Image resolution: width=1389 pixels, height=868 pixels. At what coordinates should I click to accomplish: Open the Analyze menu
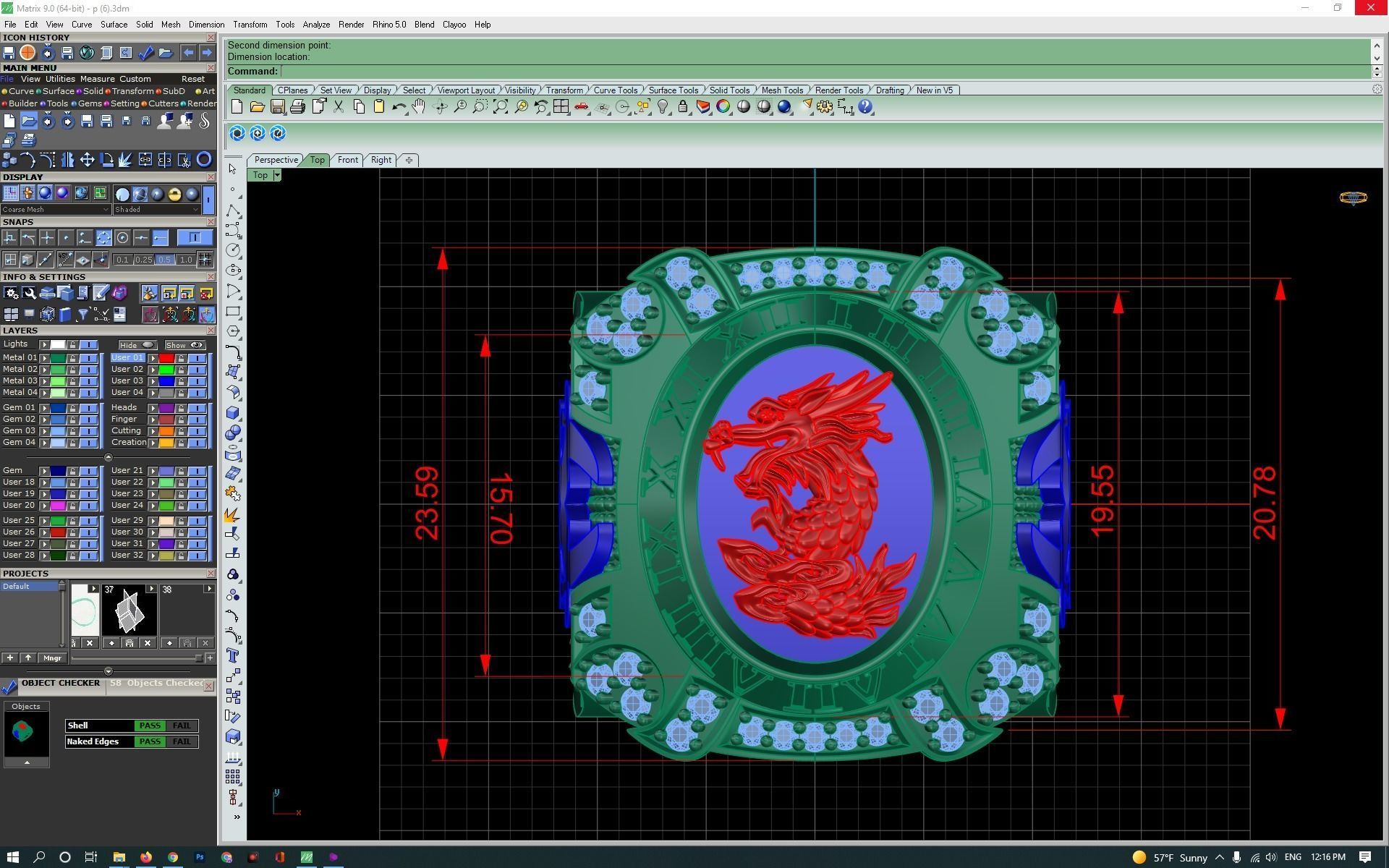[315, 25]
